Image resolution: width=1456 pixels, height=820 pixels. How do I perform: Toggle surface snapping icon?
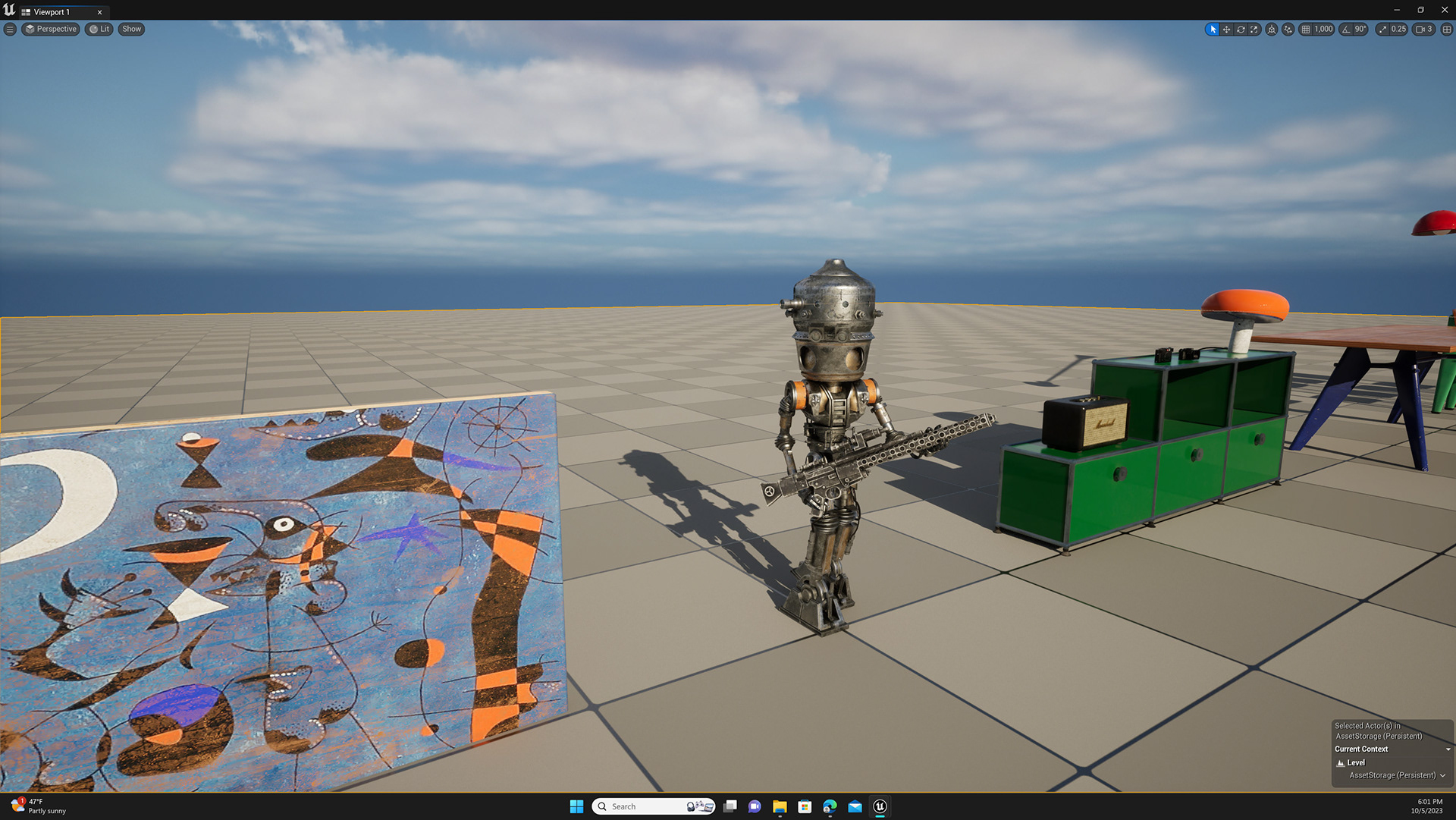pos(1288,29)
